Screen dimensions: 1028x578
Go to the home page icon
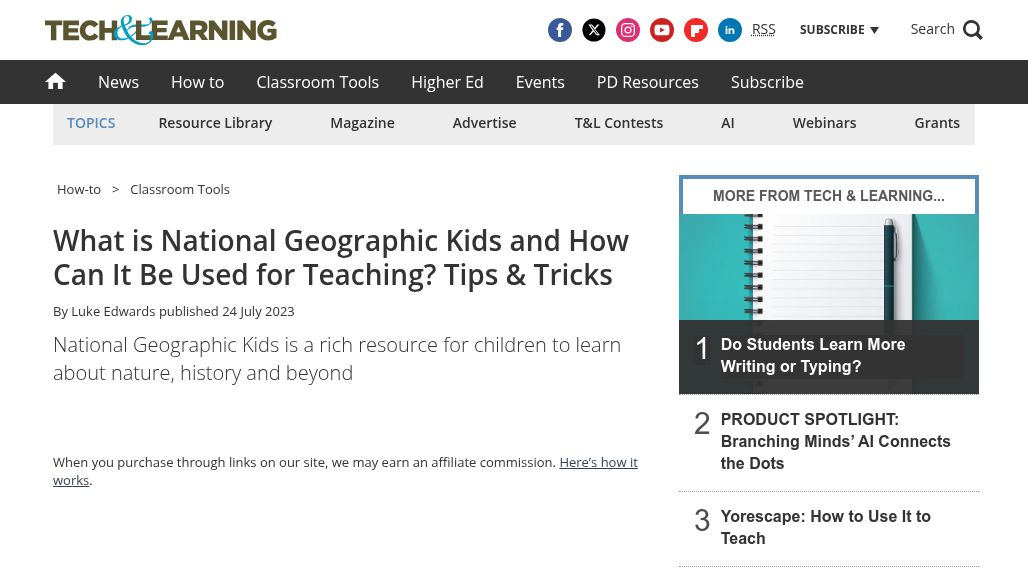56,81
